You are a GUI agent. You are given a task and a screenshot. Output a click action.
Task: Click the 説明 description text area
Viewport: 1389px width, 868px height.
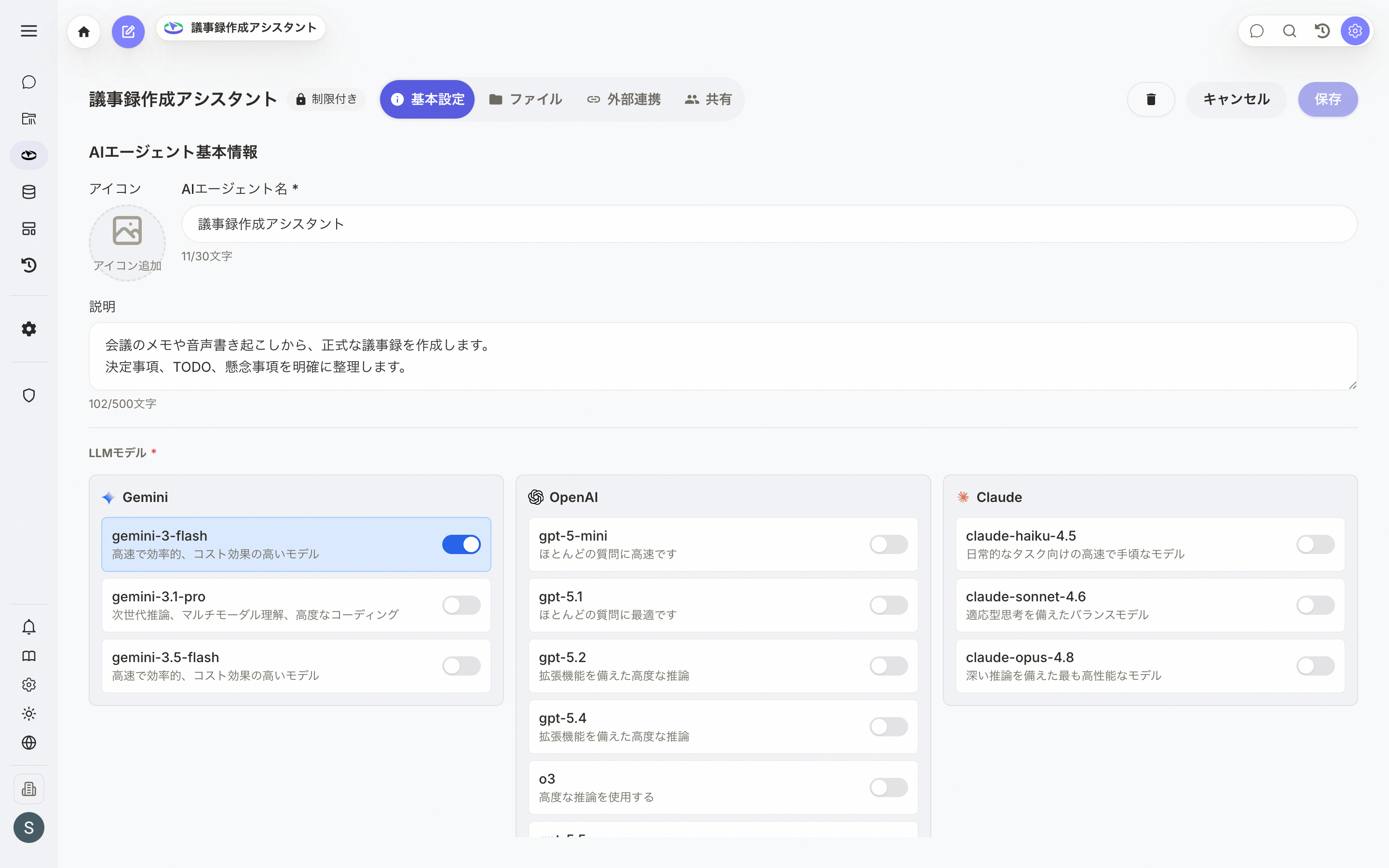click(x=723, y=356)
